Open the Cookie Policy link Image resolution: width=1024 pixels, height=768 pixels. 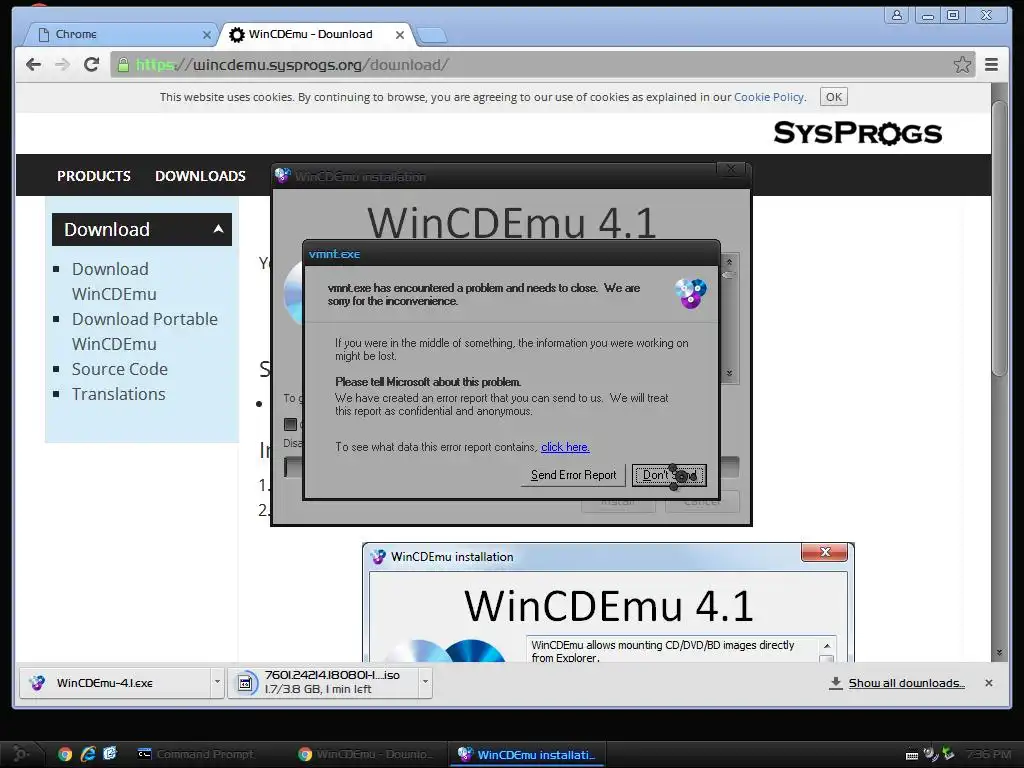coord(769,97)
